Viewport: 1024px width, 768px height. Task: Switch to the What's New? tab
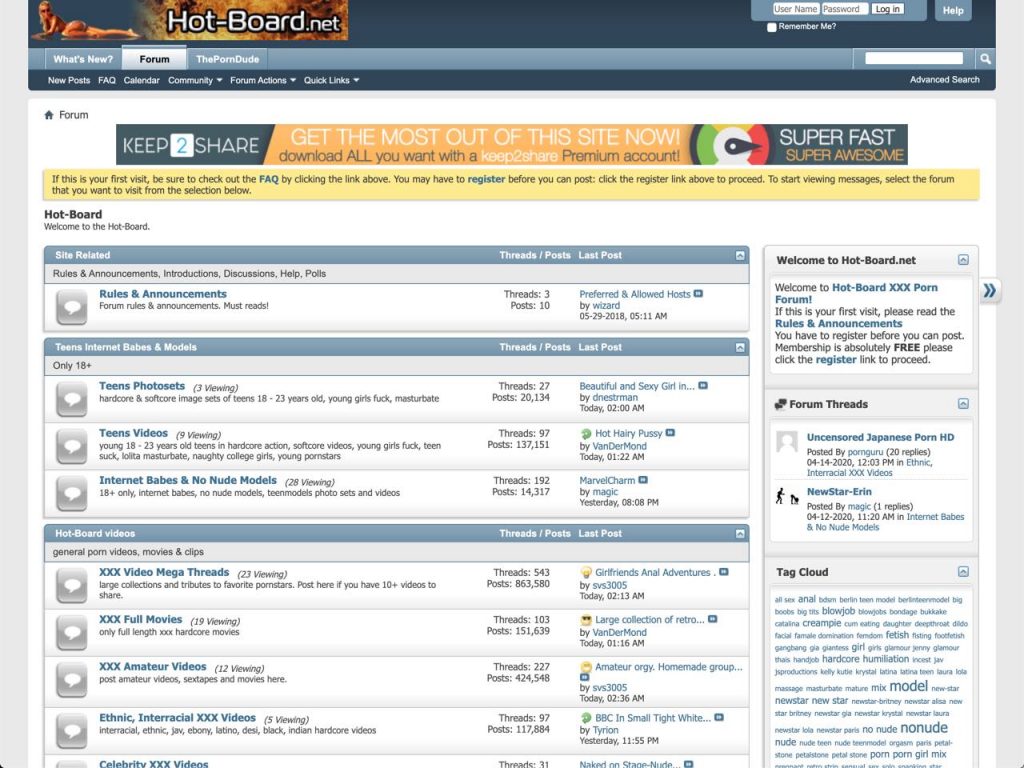(x=83, y=59)
